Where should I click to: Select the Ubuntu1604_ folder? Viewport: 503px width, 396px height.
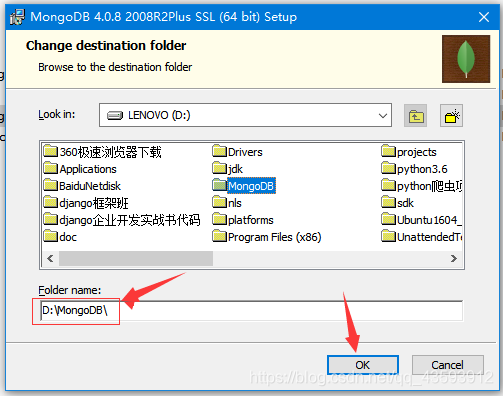pos(422,220)
